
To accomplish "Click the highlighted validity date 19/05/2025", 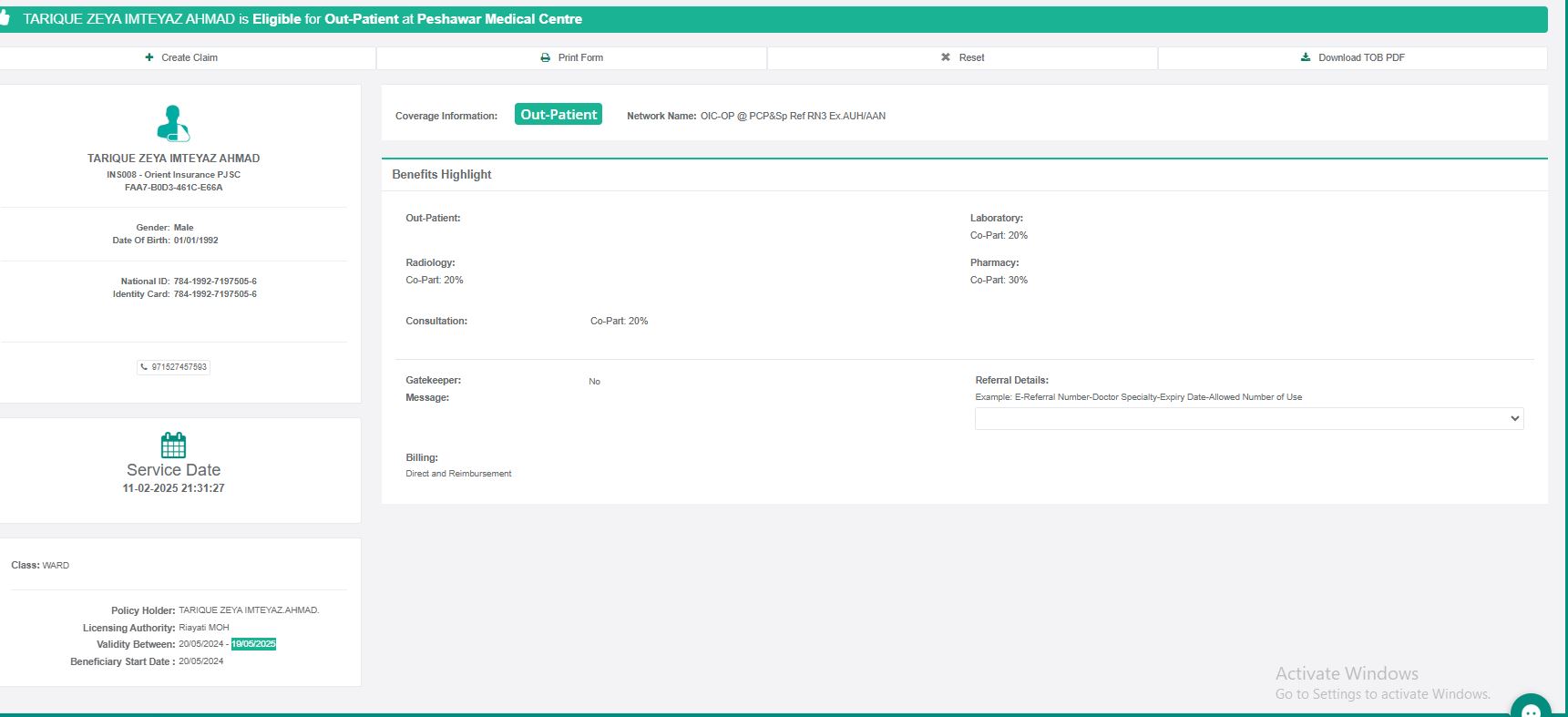I will point(253,644).
